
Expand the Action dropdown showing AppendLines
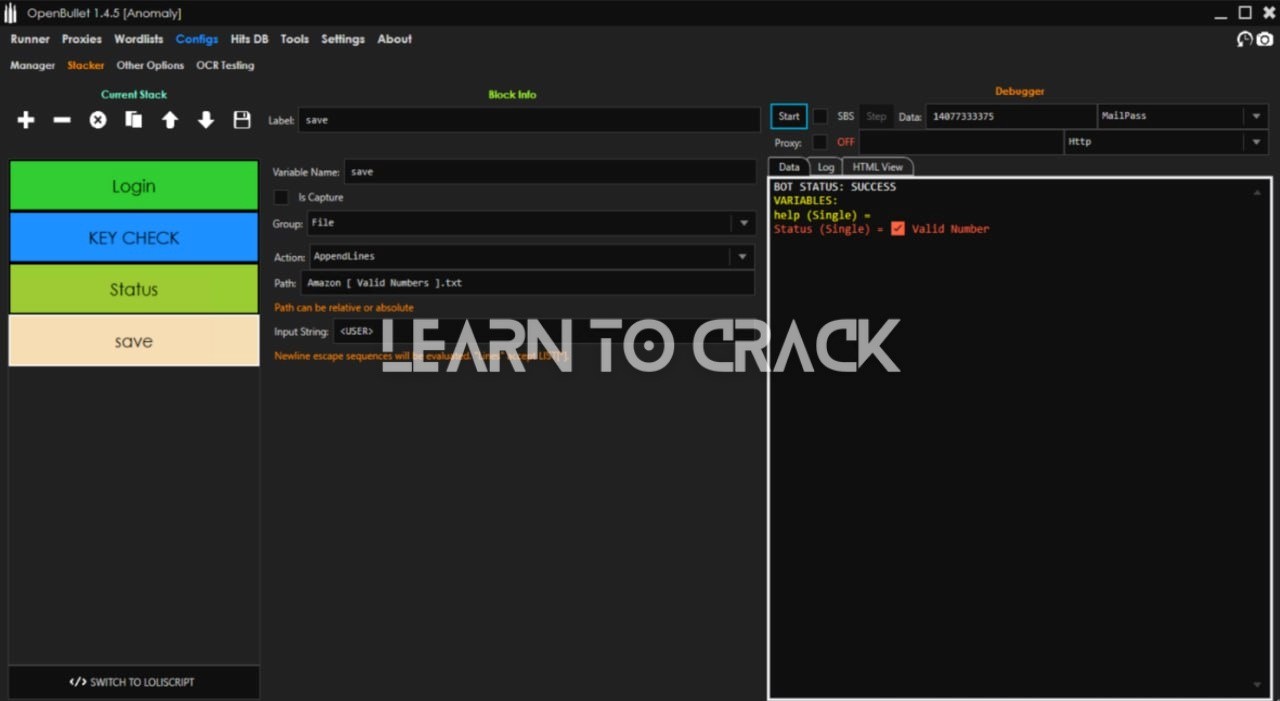tap(742, 257)
